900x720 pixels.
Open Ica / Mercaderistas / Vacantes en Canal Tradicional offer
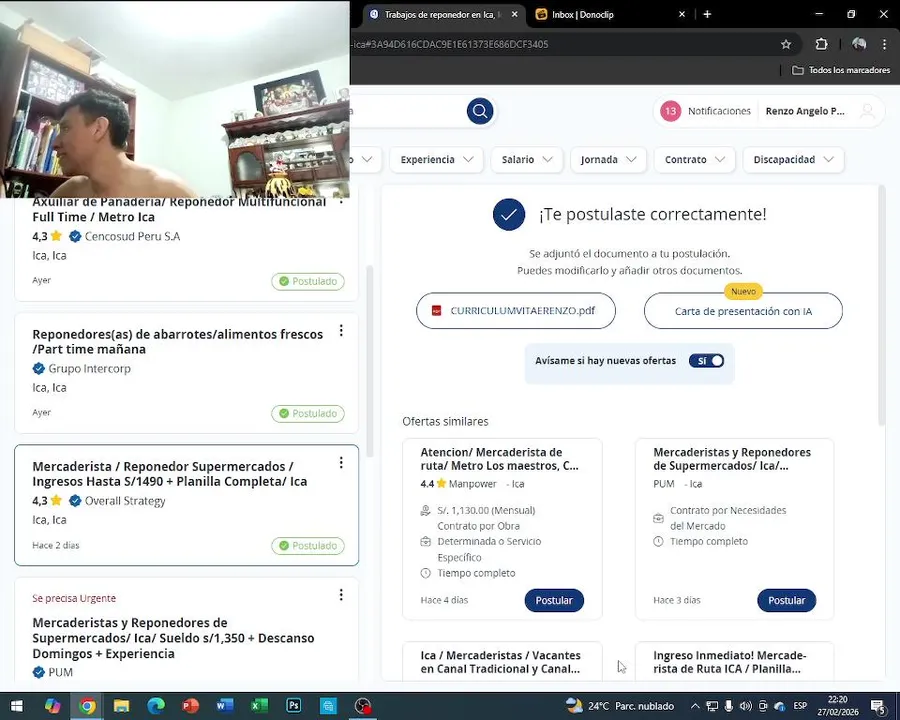click(501, 662)
